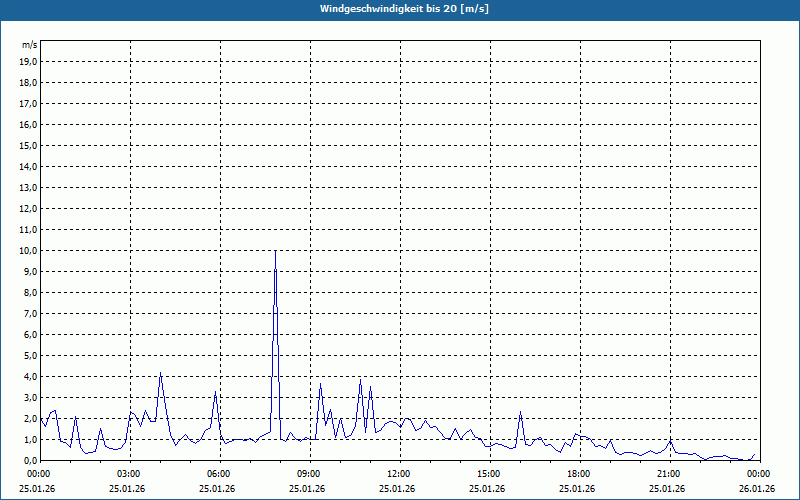
Task: Click the 18:00 time axis label
Action: (x=578, y=474)
